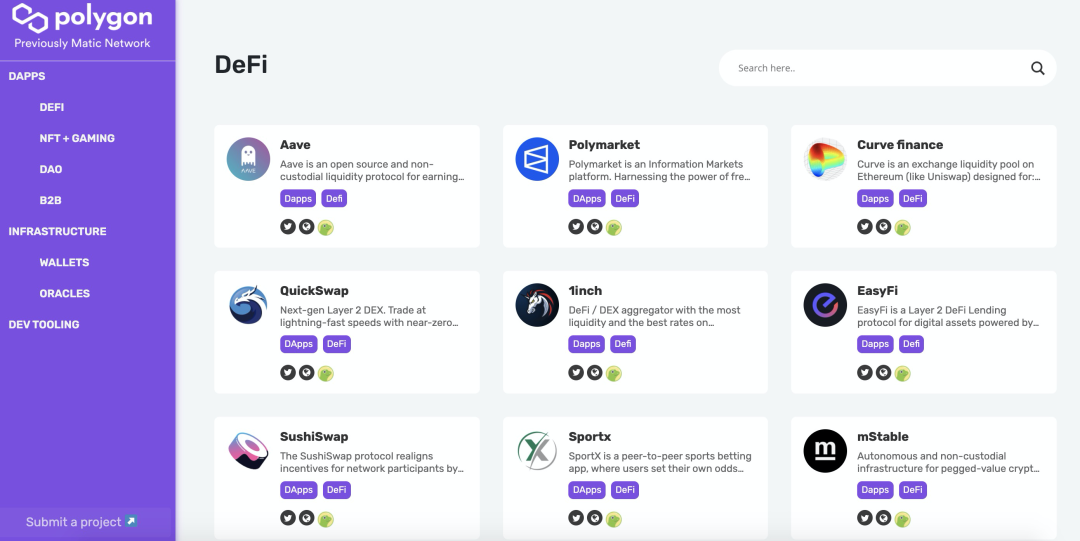Click the Polygon logo in sidebar
The width and height of the screenshot is (1080, 541).
click(82, 18)
